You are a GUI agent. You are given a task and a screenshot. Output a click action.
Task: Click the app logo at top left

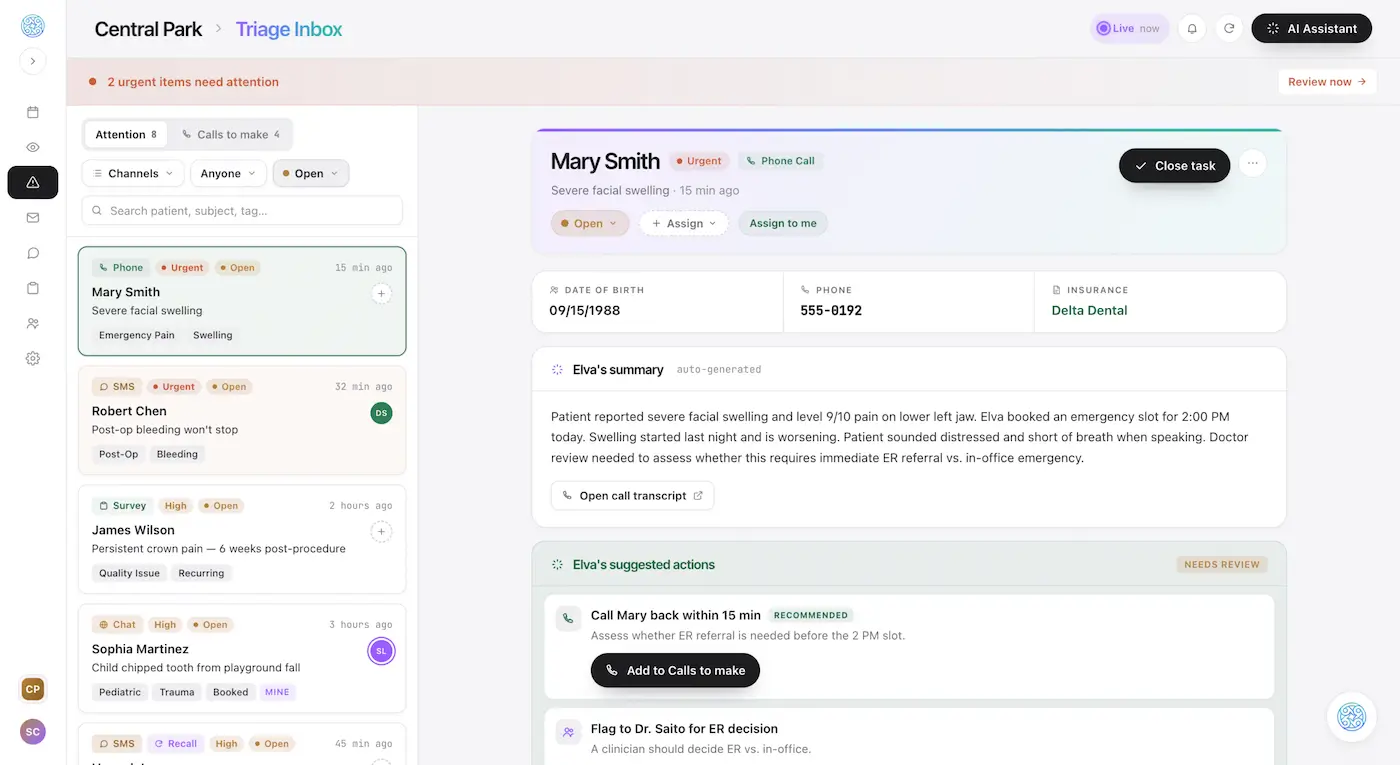click(x=32, y=26)
